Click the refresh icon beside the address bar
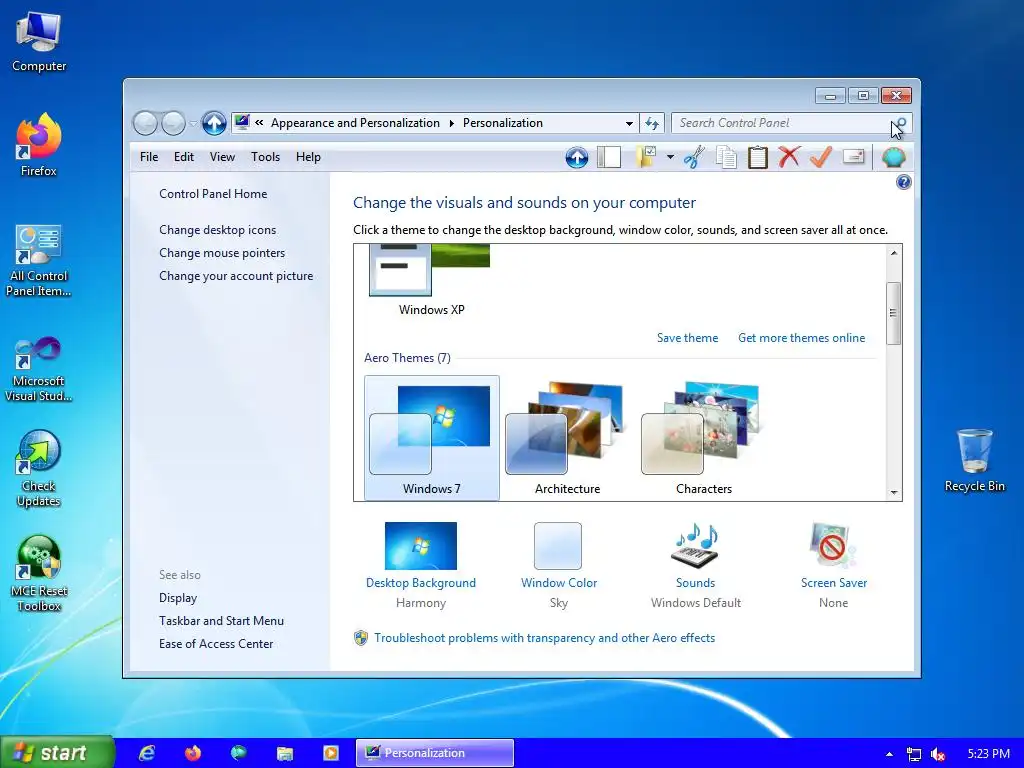This screenshot has width=1024, height=768. click(652, 123)
